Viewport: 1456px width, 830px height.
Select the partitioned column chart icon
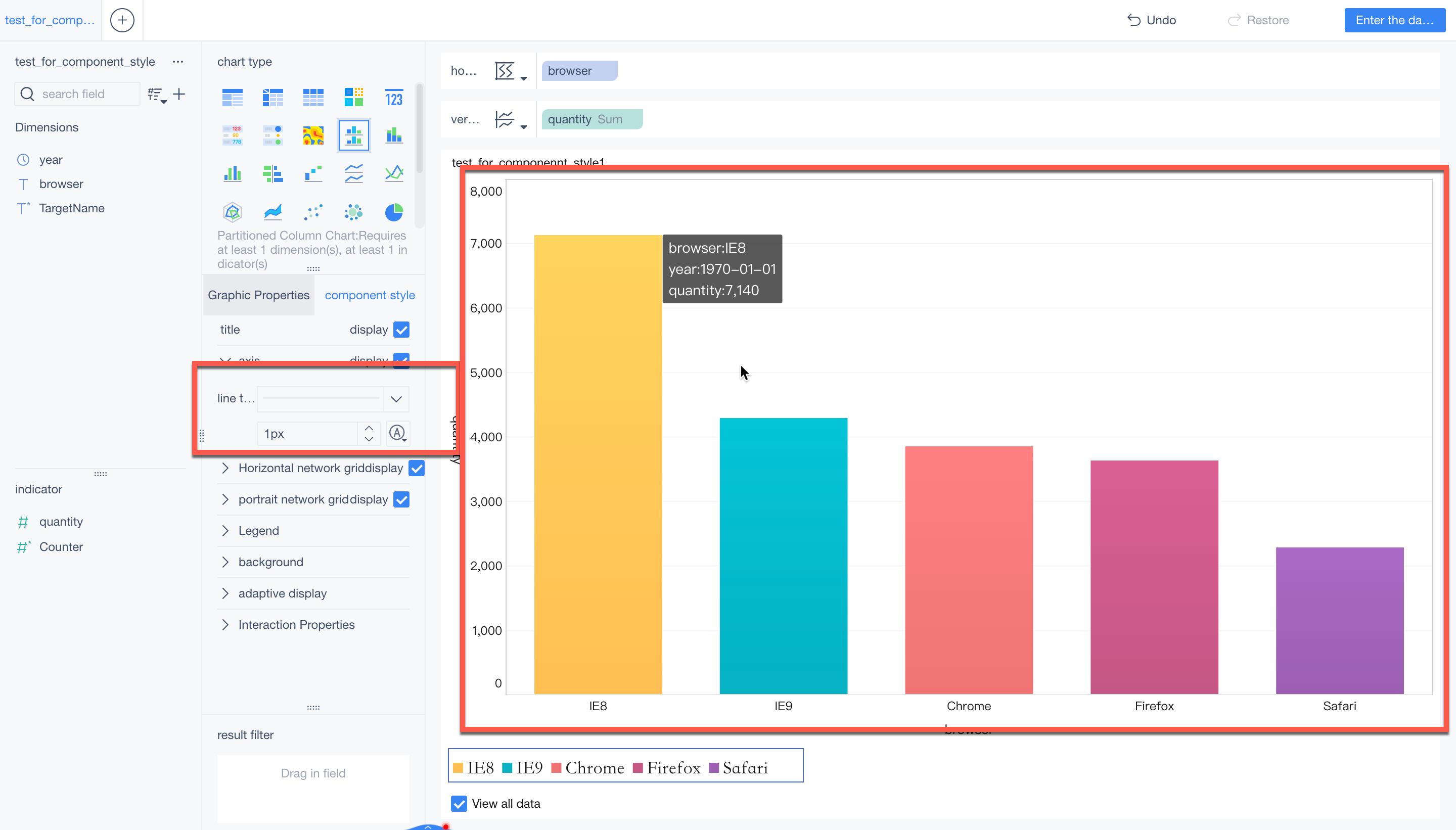[x=353, y=135]
